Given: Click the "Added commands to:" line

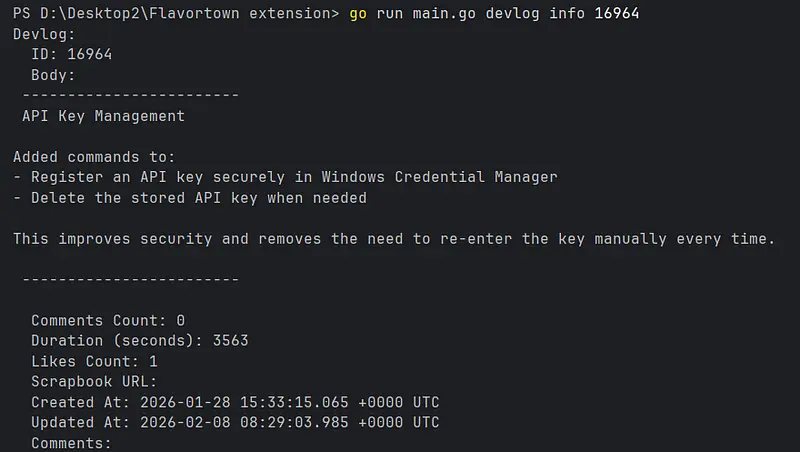Looking at the screenshot, I should tap(94, 157).
